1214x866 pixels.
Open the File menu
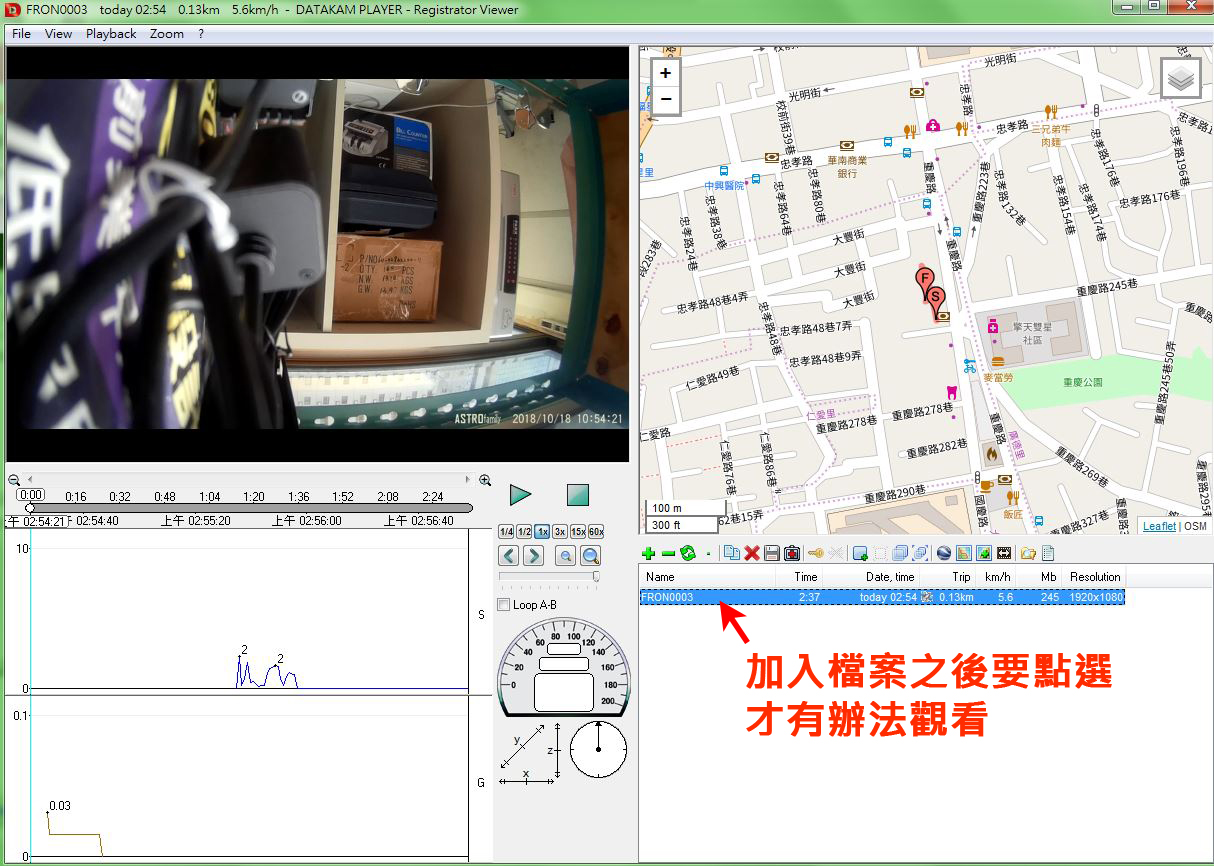pos(21,34)
